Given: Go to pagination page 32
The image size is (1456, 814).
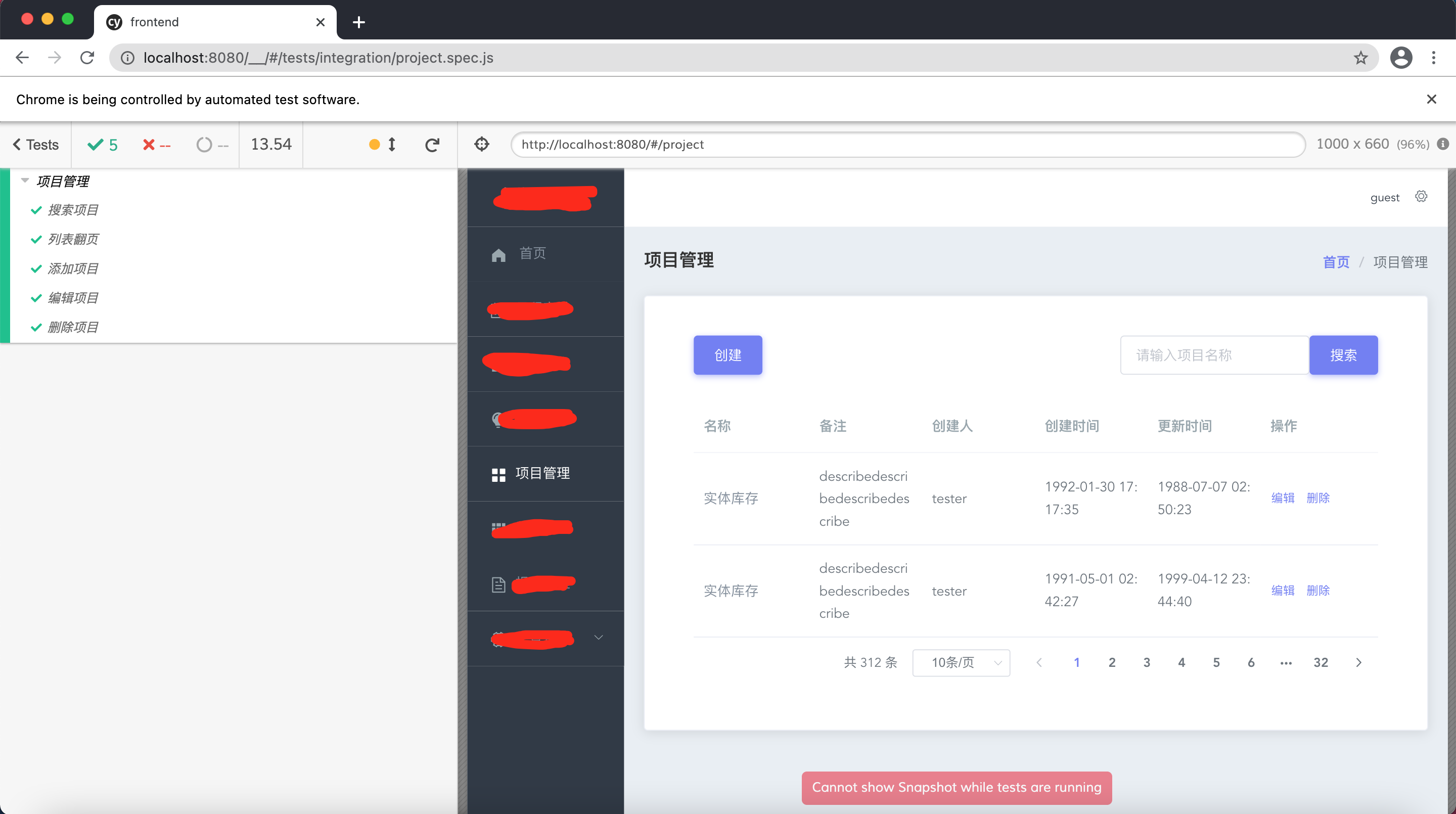Looking at the screenshot, I should pos(1321,662).
